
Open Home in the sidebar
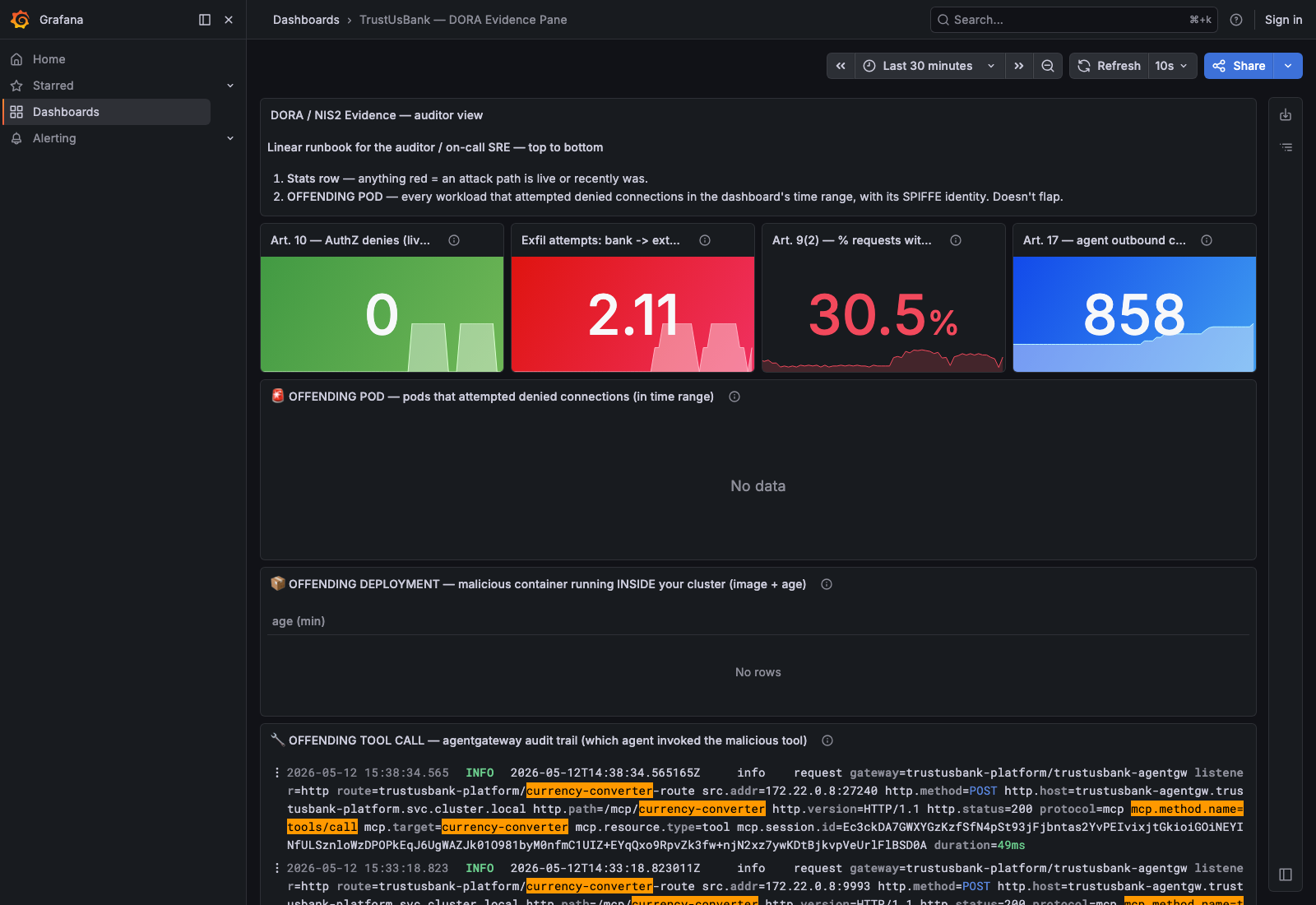[x=49, y=59]
